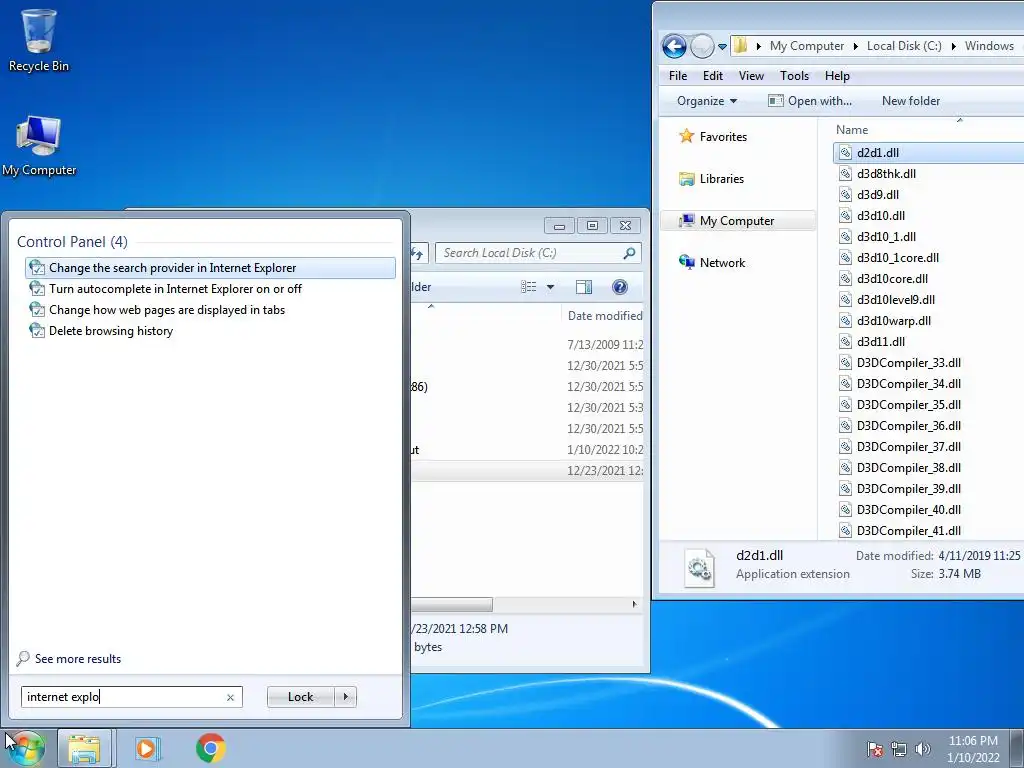Click Open with... in the toolbar

tap(810, 101)
